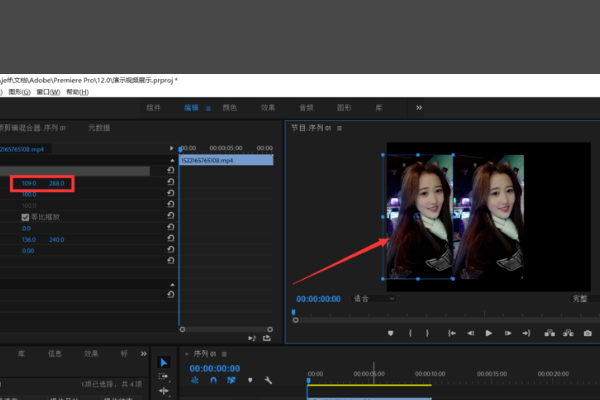Click the Go to In point icon

(x=452, y=333)
